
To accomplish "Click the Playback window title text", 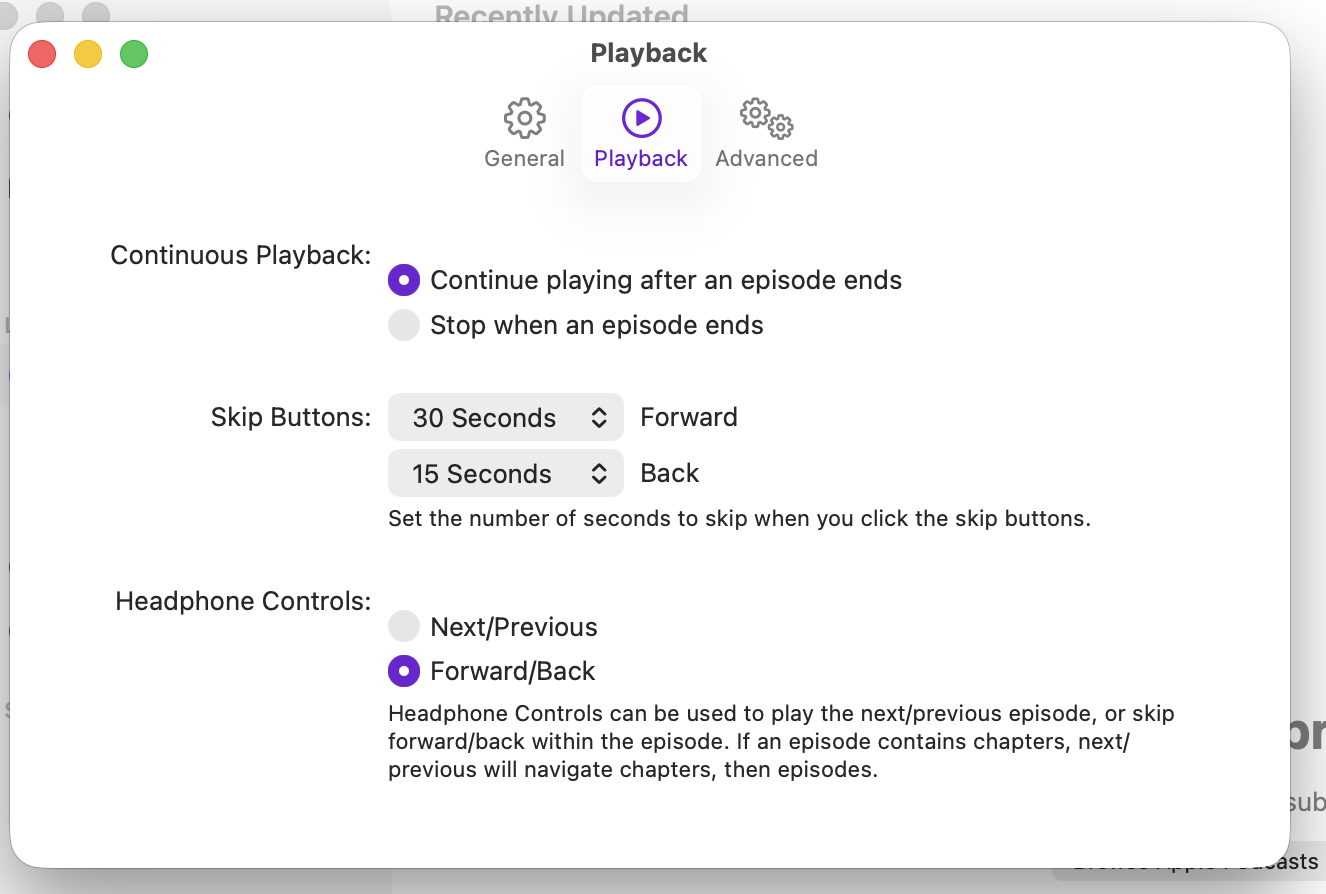I will tap(649, 53).
